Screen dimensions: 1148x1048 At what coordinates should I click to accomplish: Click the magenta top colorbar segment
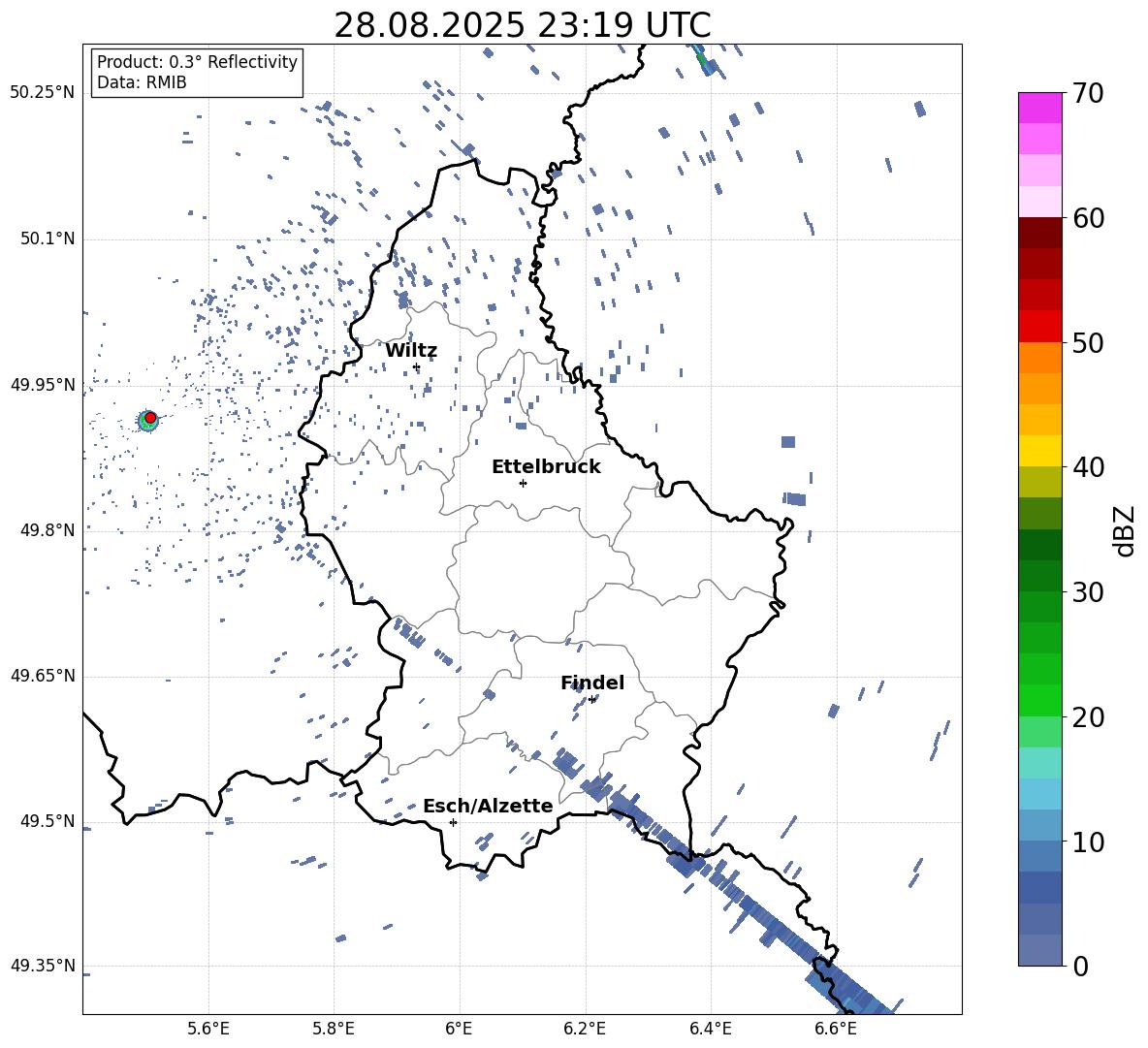1039,108
